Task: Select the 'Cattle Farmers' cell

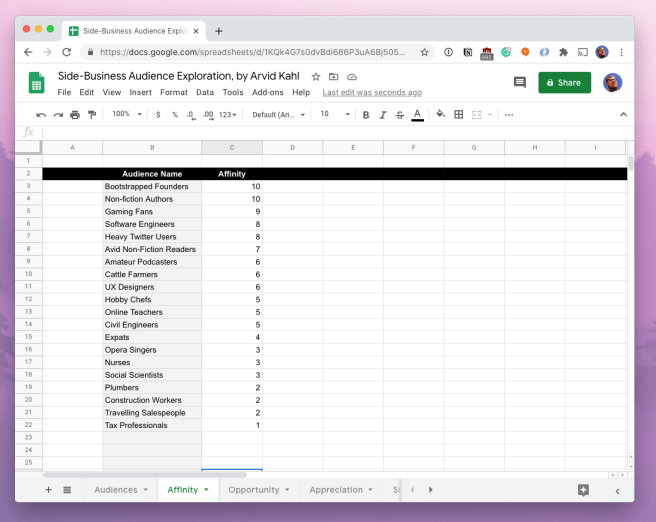Action: [152, 274]
